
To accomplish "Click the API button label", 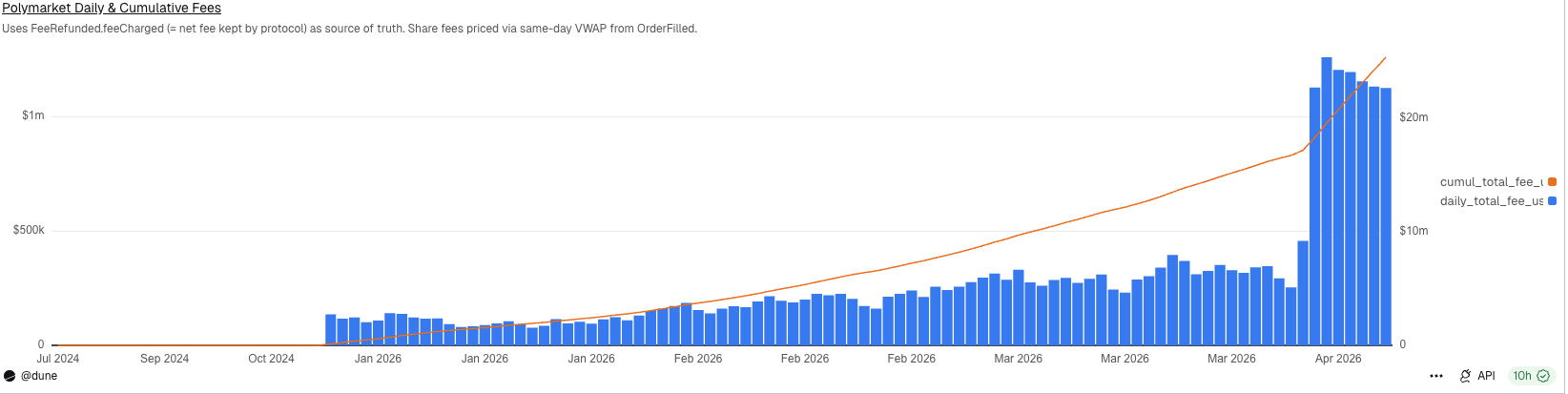I will (1486, 376).
